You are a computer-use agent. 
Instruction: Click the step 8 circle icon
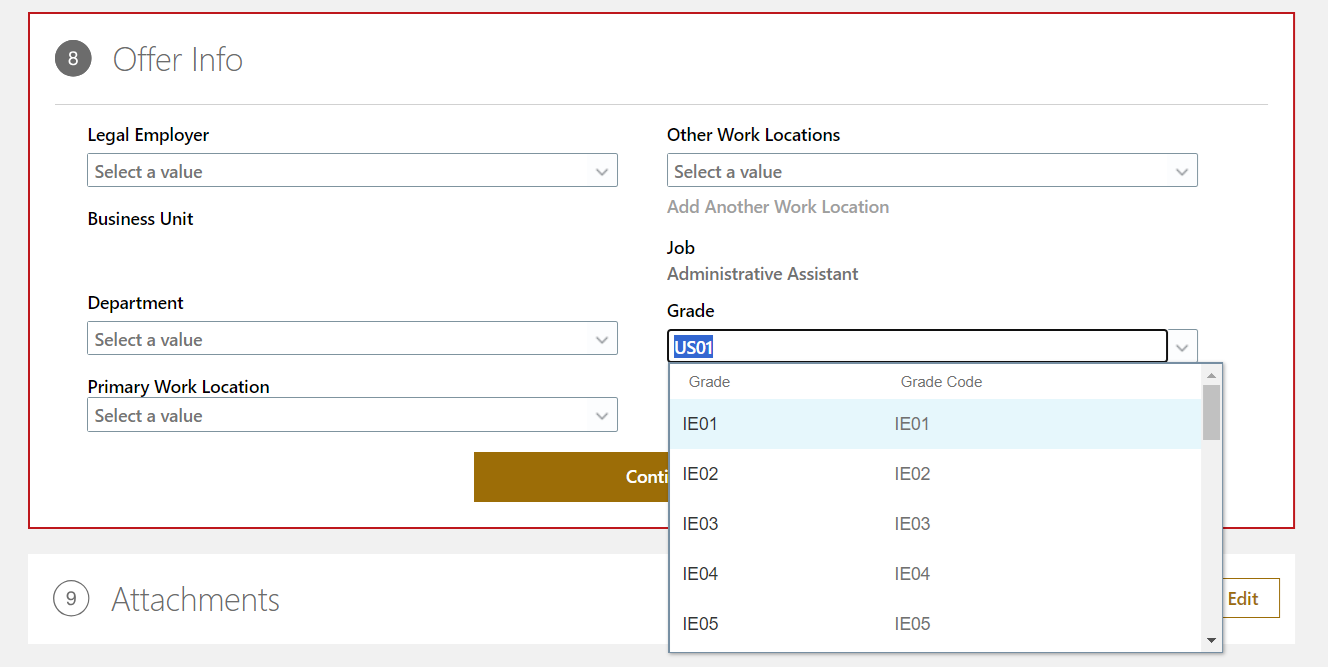pos(73,59)
